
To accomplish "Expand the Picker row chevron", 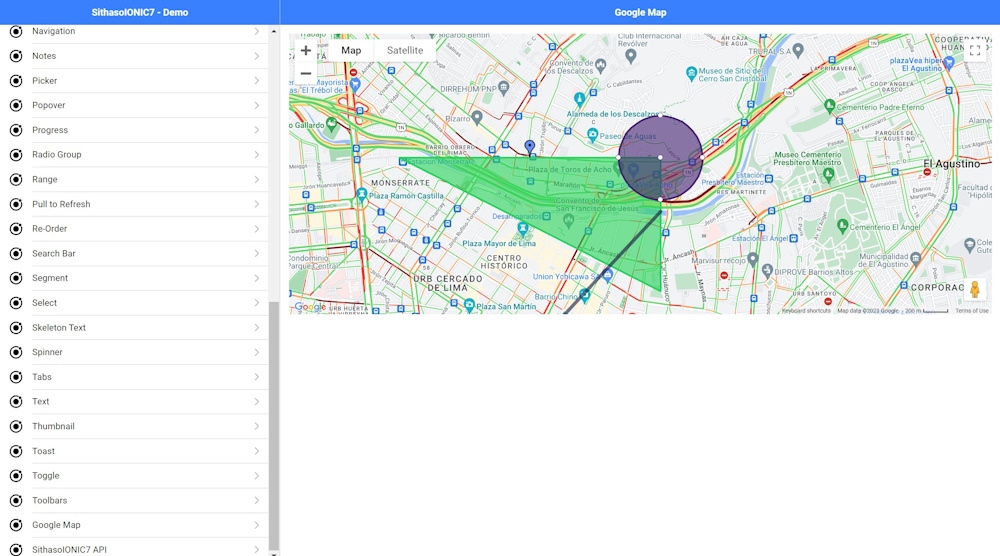I will coord(256,81).
